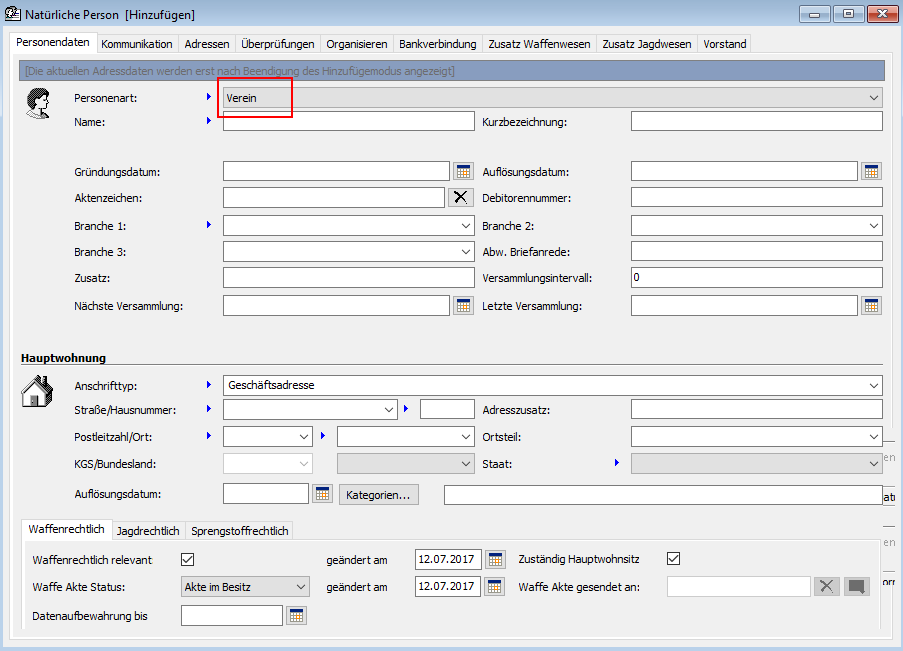The height and width of the screenshot is (651, 903).
Task: Click the comment icon beside Waffe Akte gesendet an
Action: tap(856, 587)
